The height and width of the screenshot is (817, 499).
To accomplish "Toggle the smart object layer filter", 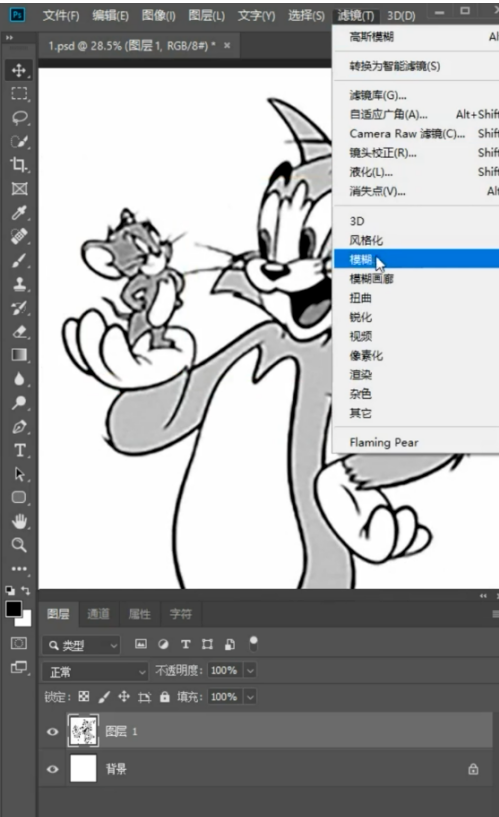I will tap(230, 645).
